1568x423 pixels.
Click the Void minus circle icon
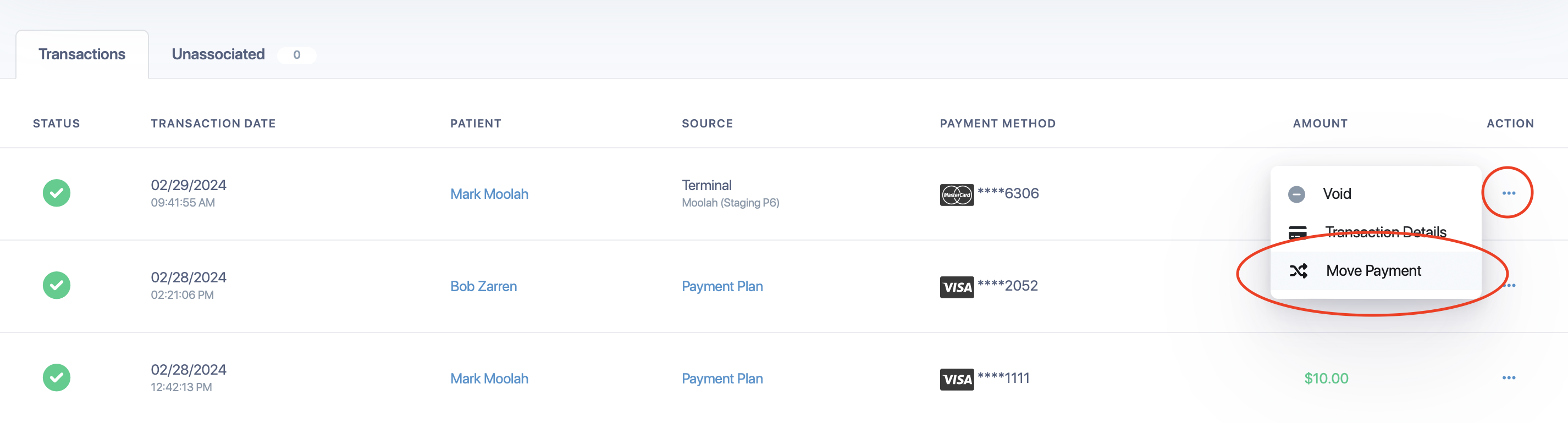[x=1296, y=194]
